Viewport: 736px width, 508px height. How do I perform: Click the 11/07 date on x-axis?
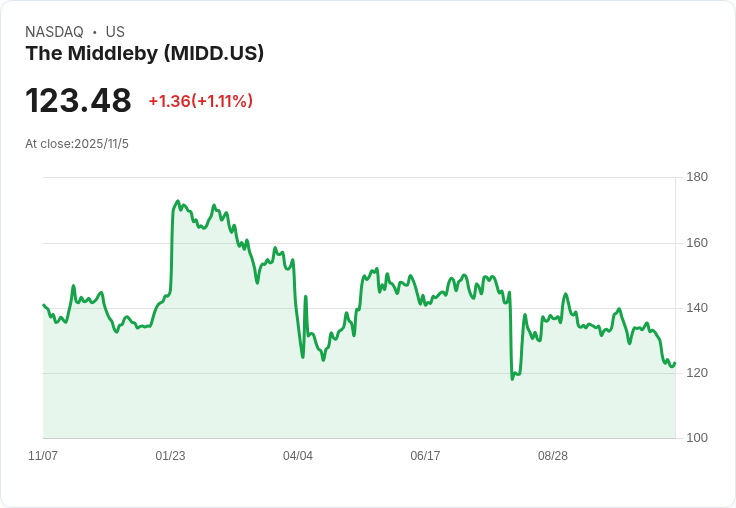43,456
